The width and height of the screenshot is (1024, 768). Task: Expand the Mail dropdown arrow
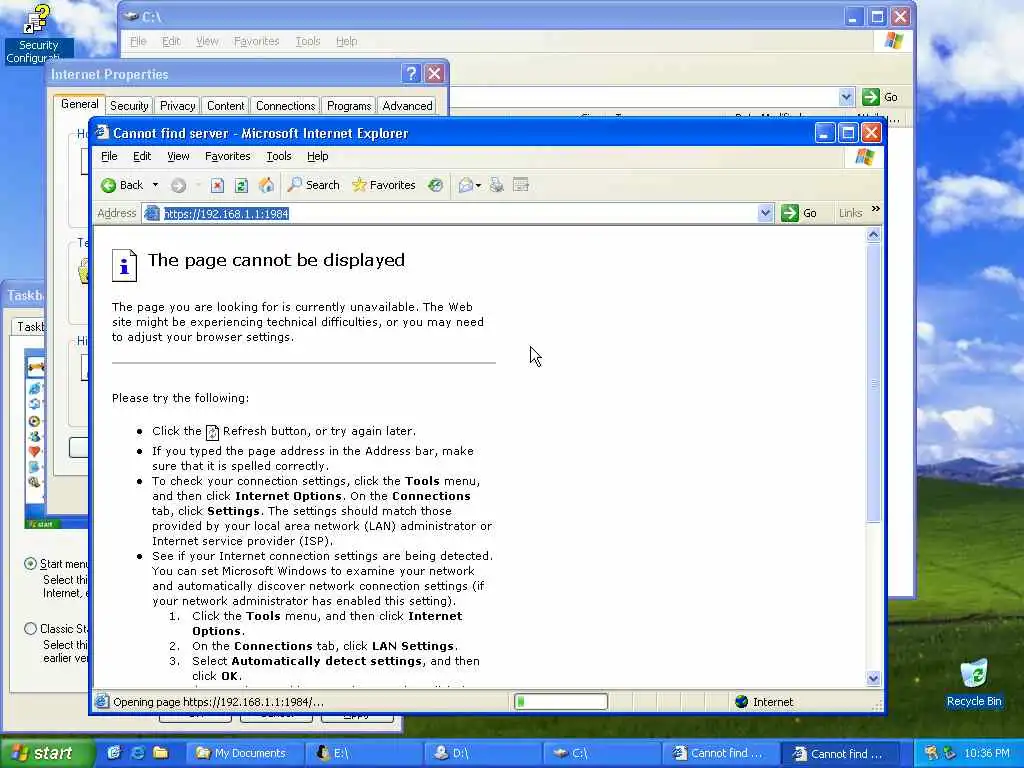479,186
